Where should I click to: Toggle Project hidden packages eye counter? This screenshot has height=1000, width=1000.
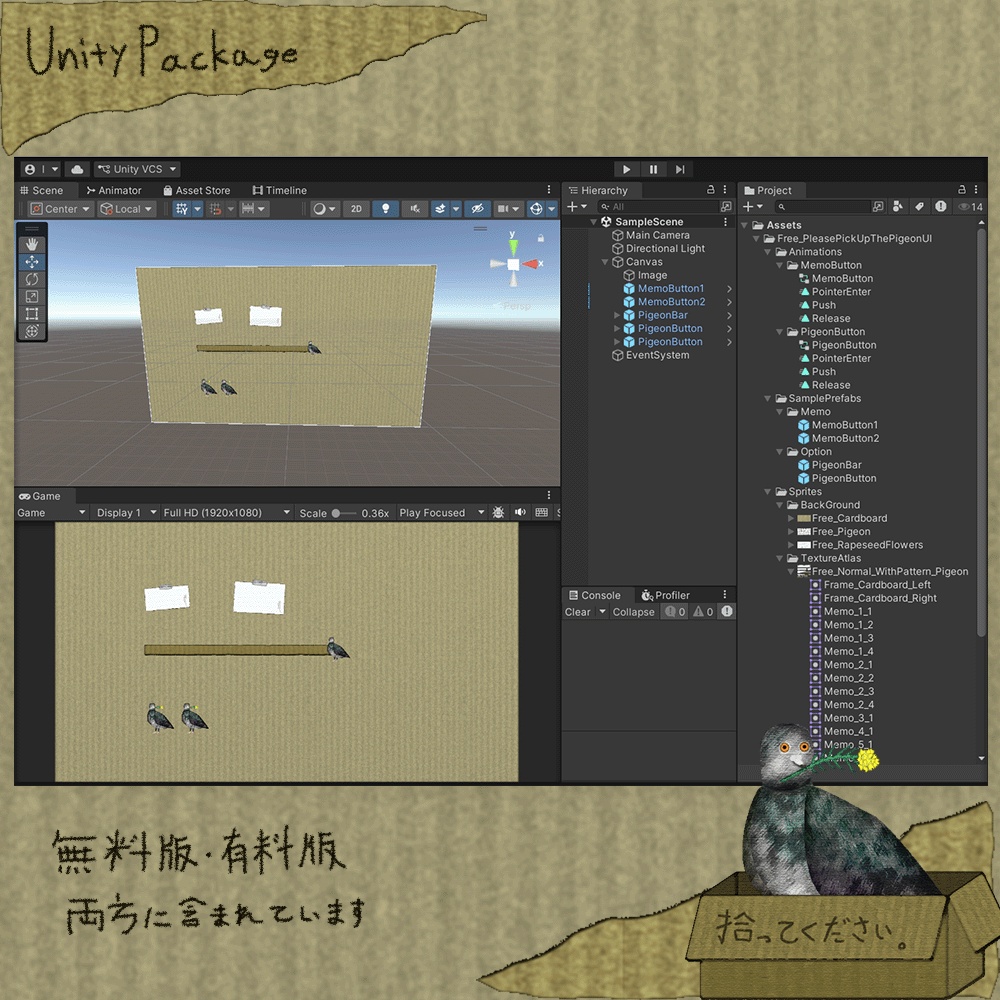970,207
